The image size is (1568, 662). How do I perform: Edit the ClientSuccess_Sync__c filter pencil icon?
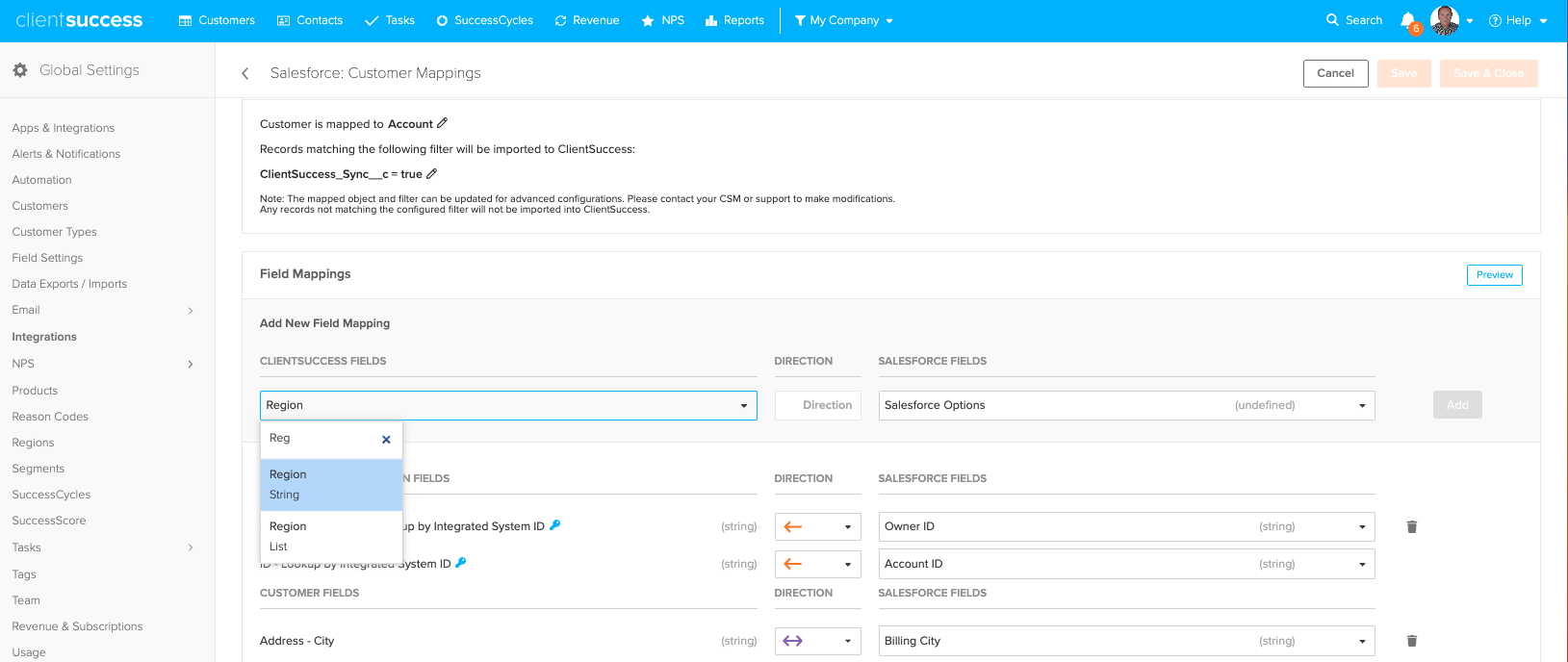(x=432, y=174)
